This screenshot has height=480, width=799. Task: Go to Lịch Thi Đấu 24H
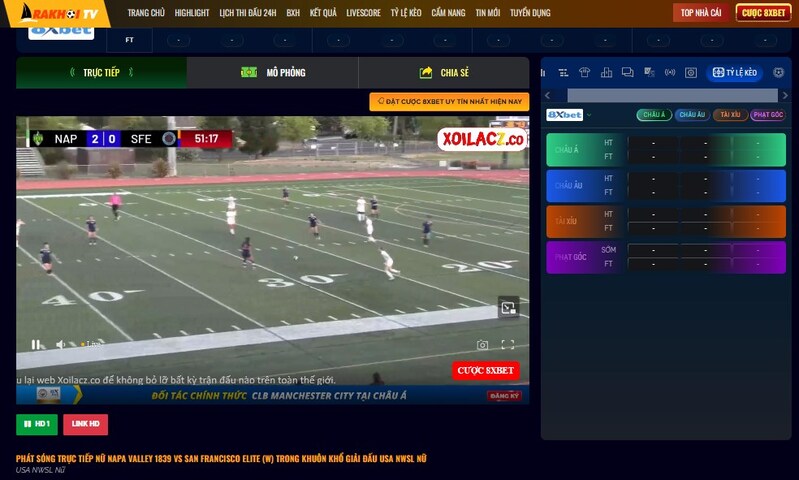pos(248,13)
